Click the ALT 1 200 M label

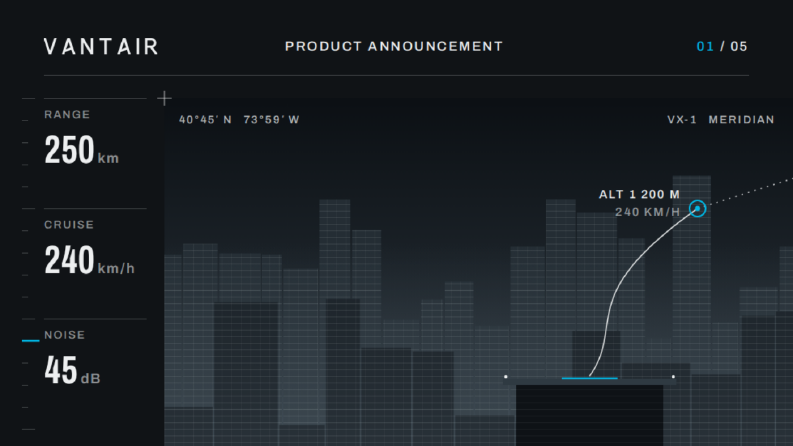point(639,195)
